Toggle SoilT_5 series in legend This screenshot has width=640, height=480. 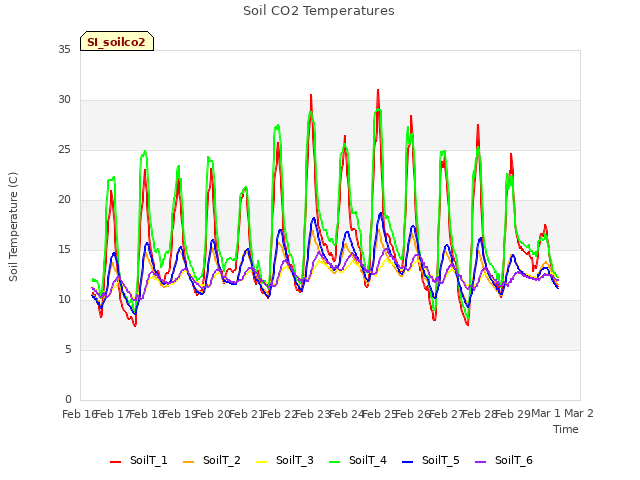click(431, 460)
